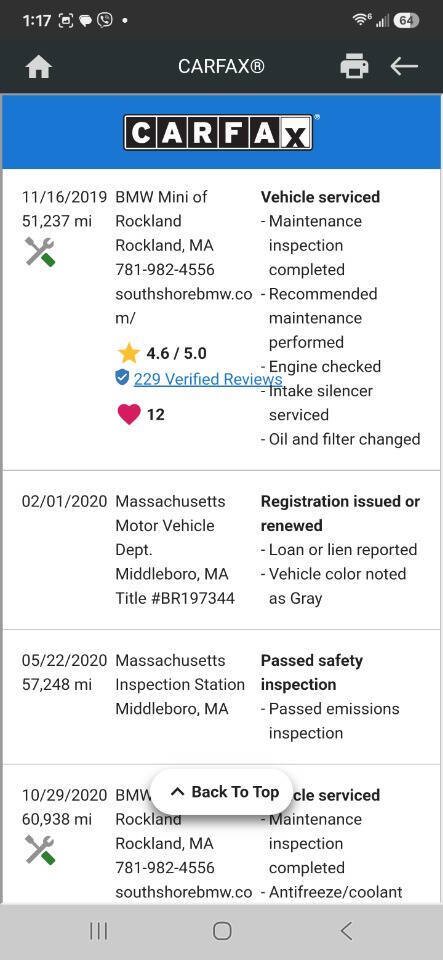
Task: Click the wrench service icon for 10/29/2020
Action: (40, 850)
